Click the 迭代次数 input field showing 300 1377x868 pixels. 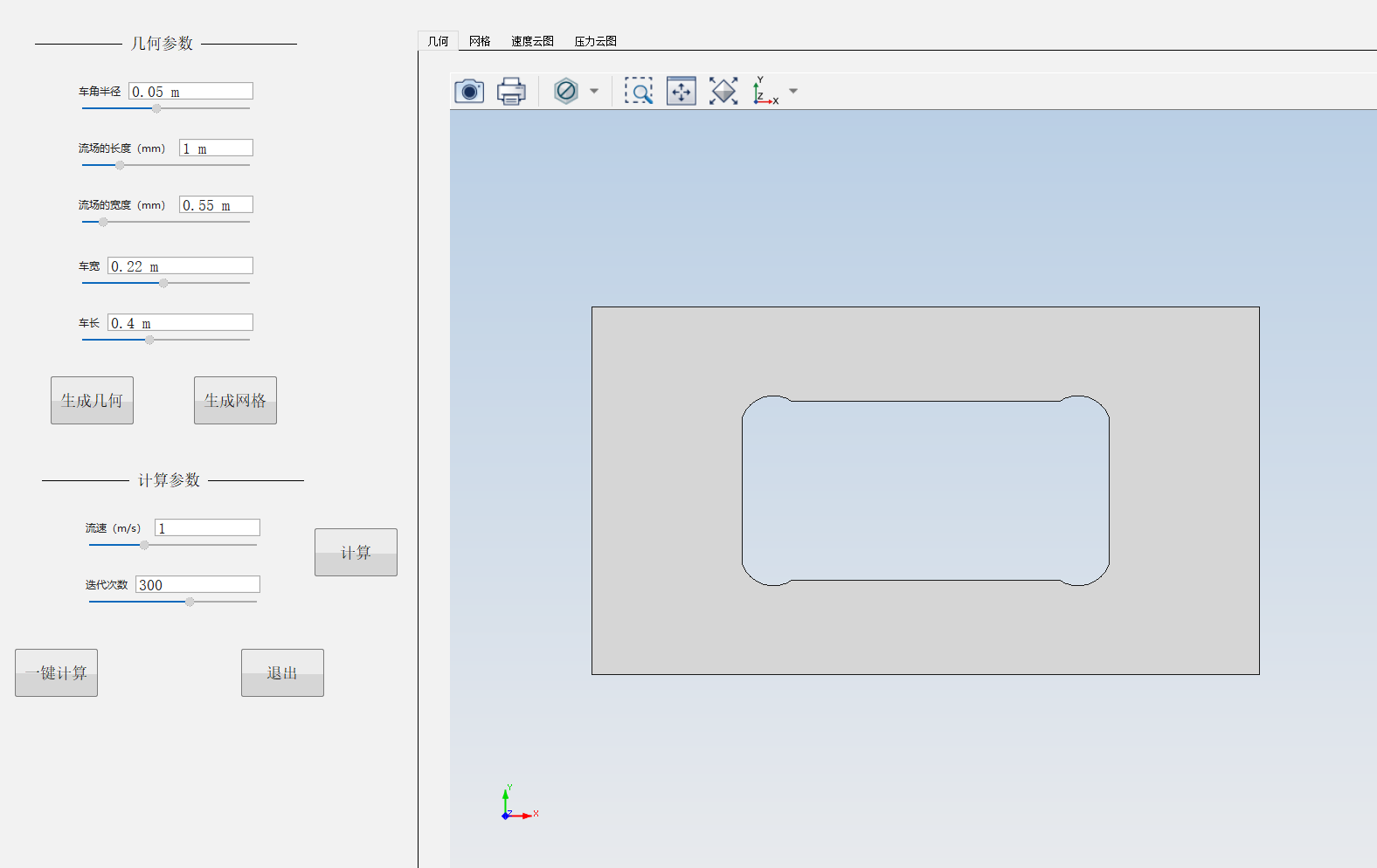(x=197, y=584)
